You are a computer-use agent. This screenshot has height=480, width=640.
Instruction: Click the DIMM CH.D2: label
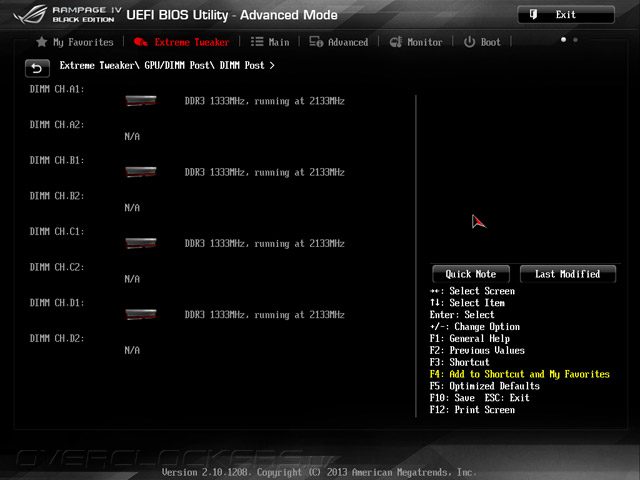coord(57,338)
